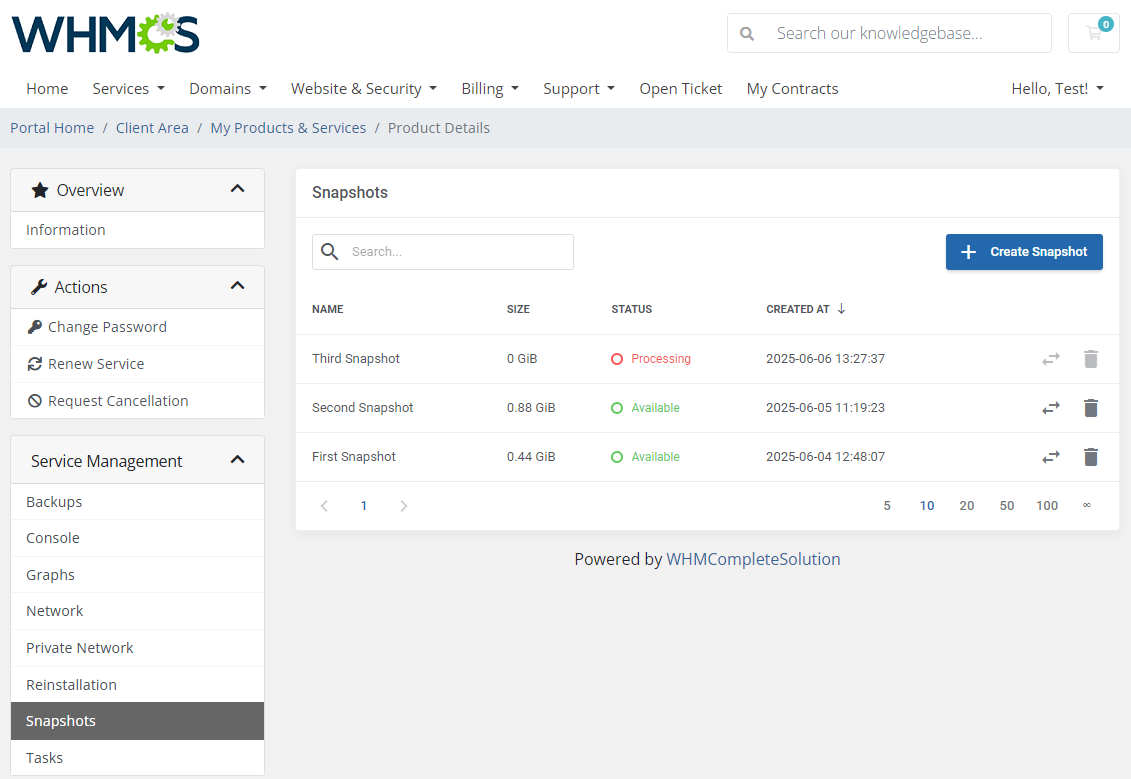Delete First Snapshot using the trash icon
The height and width of the screenshot is (779, 1131).
coord(1091,457)
